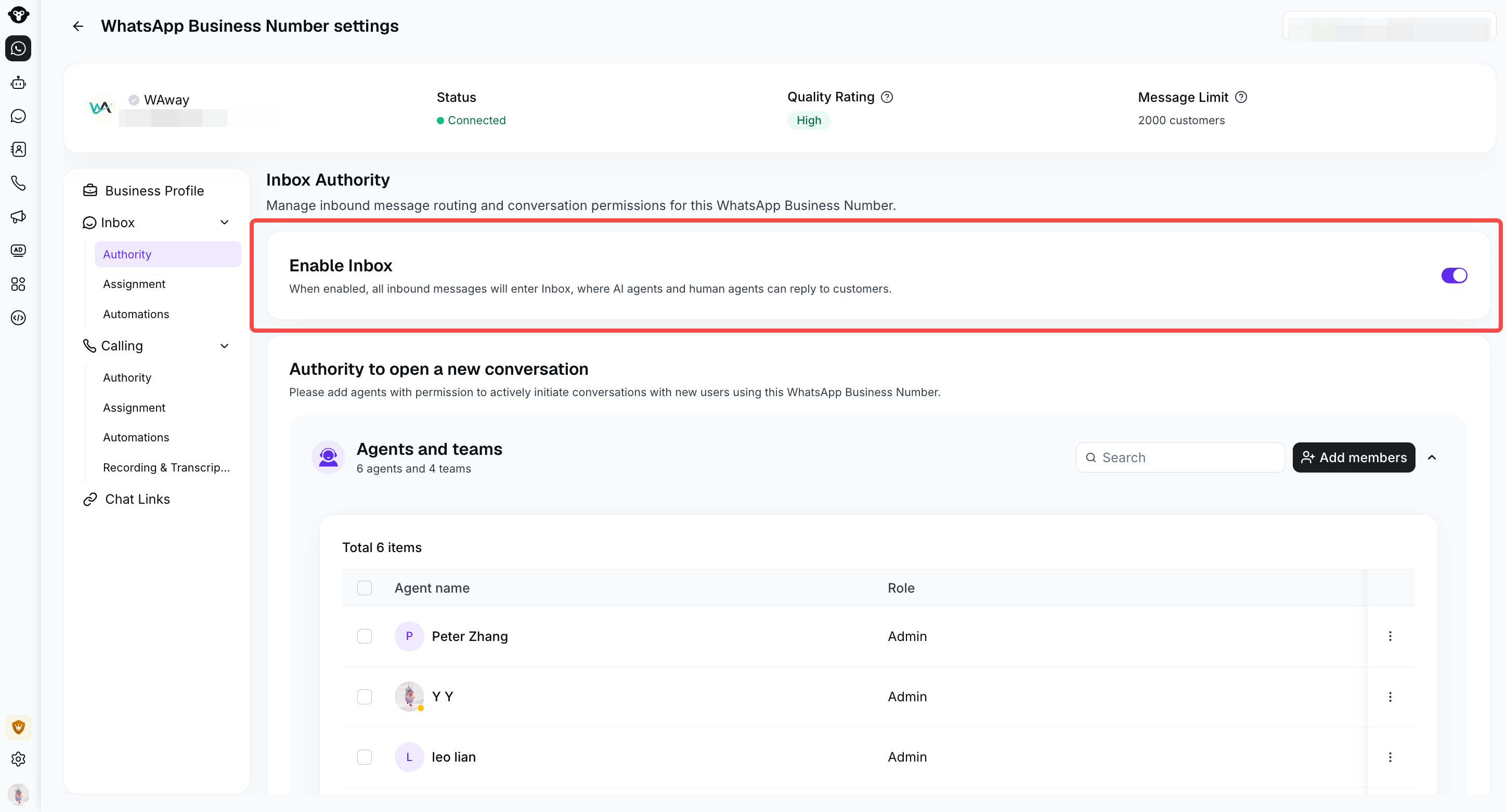
Task: Open Recording & Transcription settings
Action: 166,468
